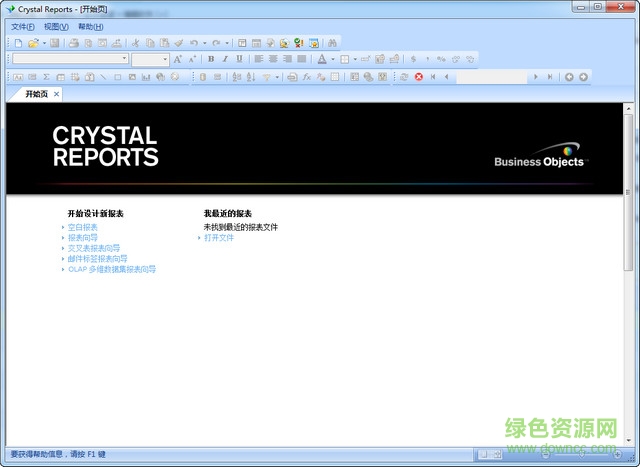The image size is (640, 467).
Task: Toggle Underline formatting button
Action: 239,60
